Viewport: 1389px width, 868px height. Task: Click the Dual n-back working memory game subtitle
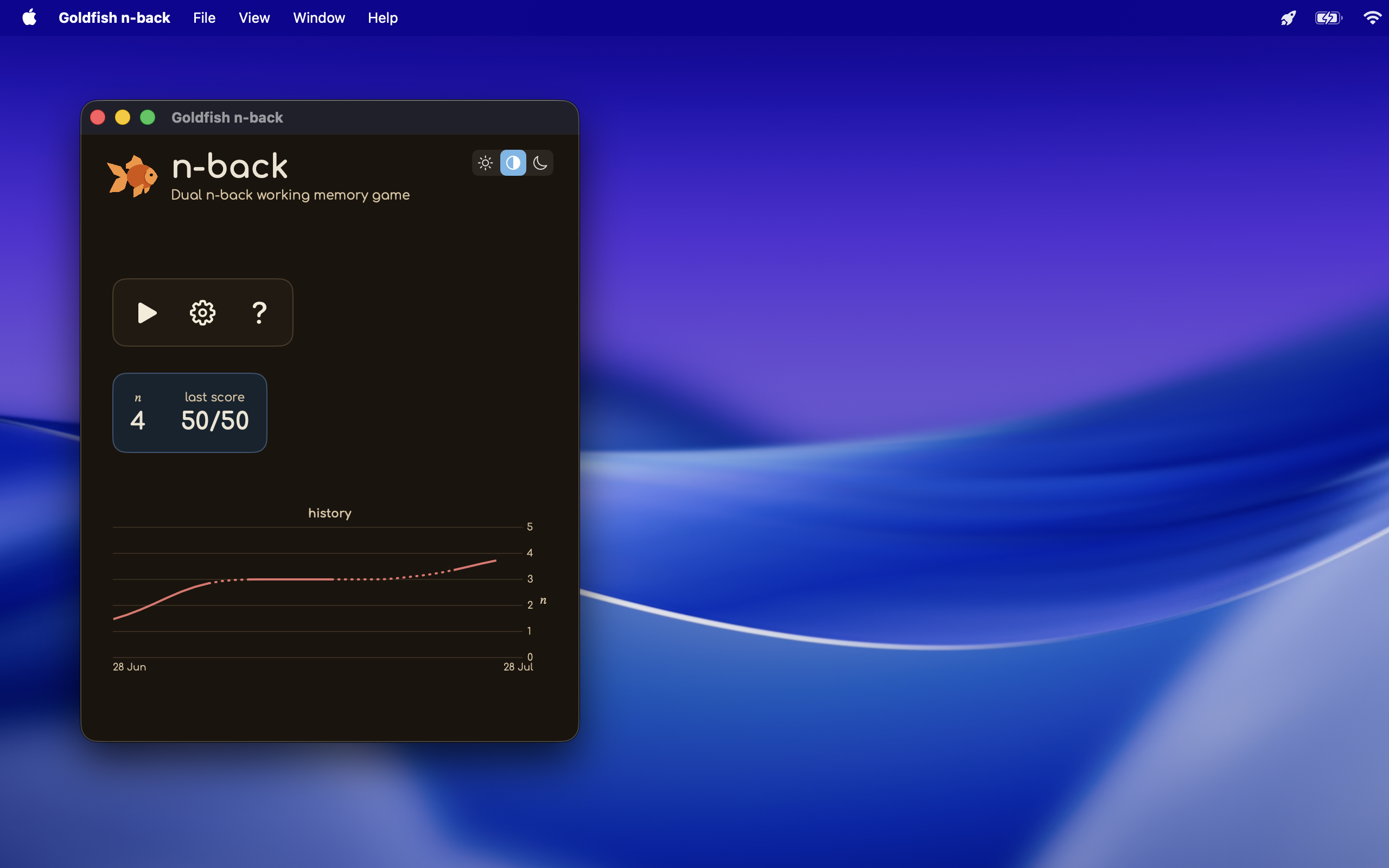point(290,195)
